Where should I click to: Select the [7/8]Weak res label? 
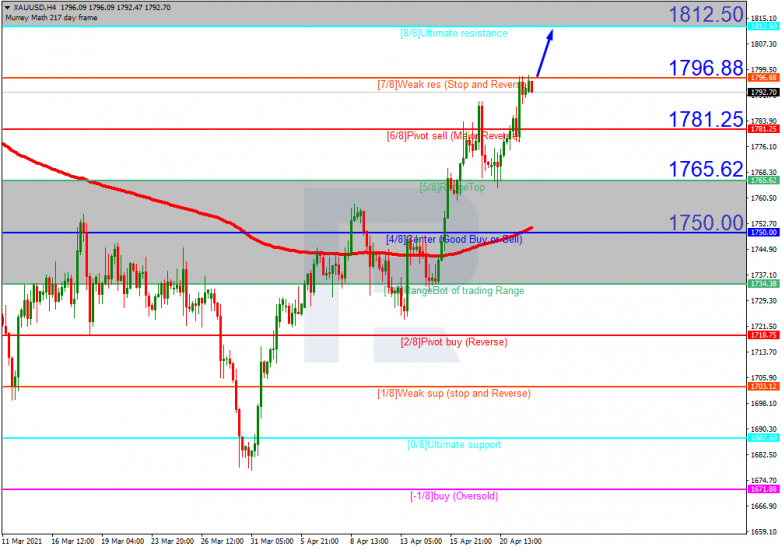(450, 85)
